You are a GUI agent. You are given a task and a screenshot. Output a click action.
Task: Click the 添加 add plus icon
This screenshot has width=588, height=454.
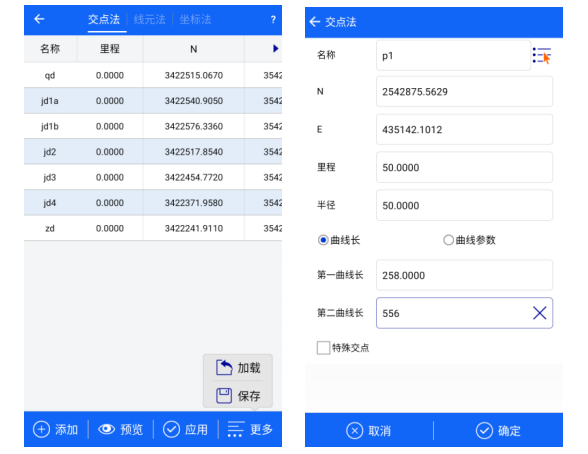(41, 429)
